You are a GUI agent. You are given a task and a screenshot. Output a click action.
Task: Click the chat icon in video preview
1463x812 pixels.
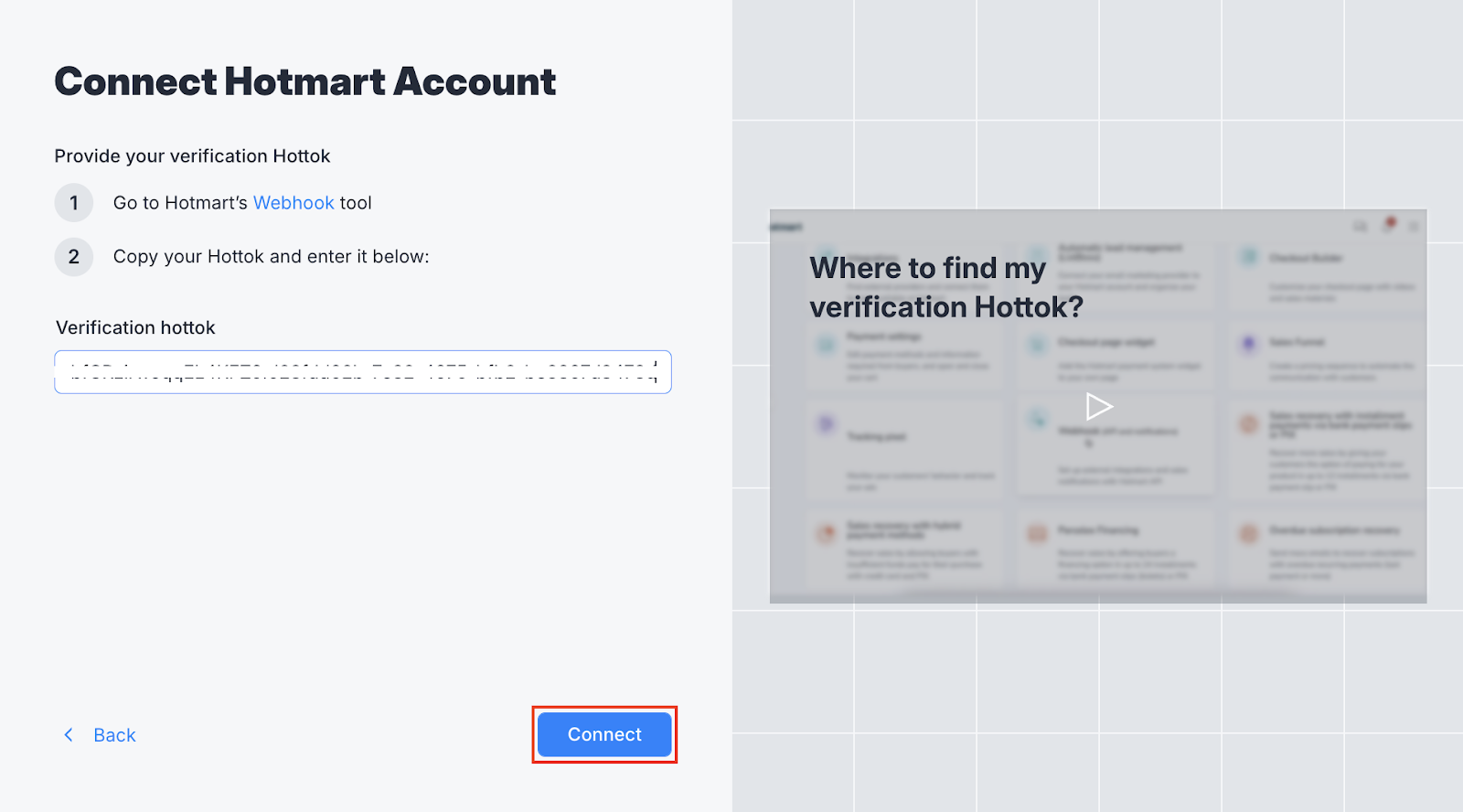pyautogui.click(x=1361, y=226)
